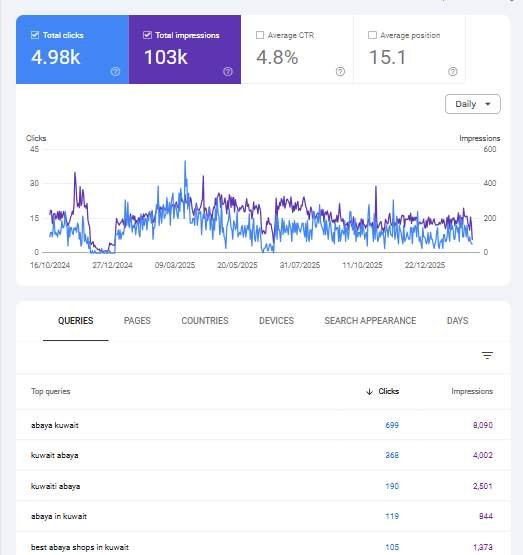Enable the Average position checkbox
The width and height of the screenshot is (523, 555).
click(372, 35)
